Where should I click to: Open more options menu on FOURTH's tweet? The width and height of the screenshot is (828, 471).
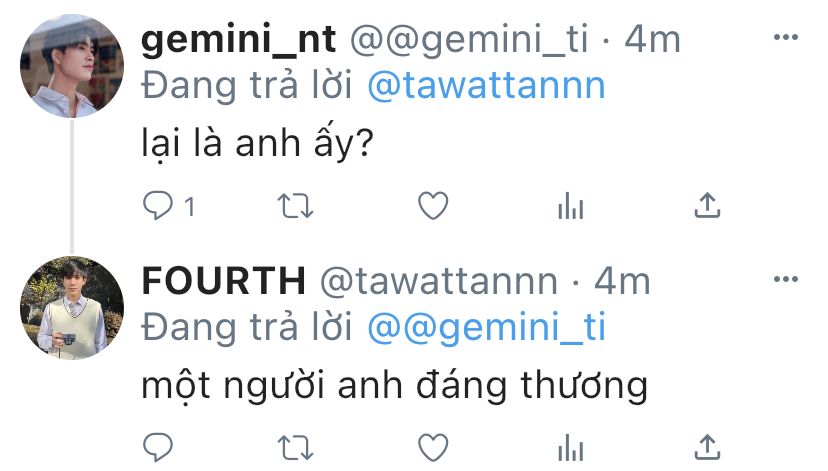tap(786, 279)
